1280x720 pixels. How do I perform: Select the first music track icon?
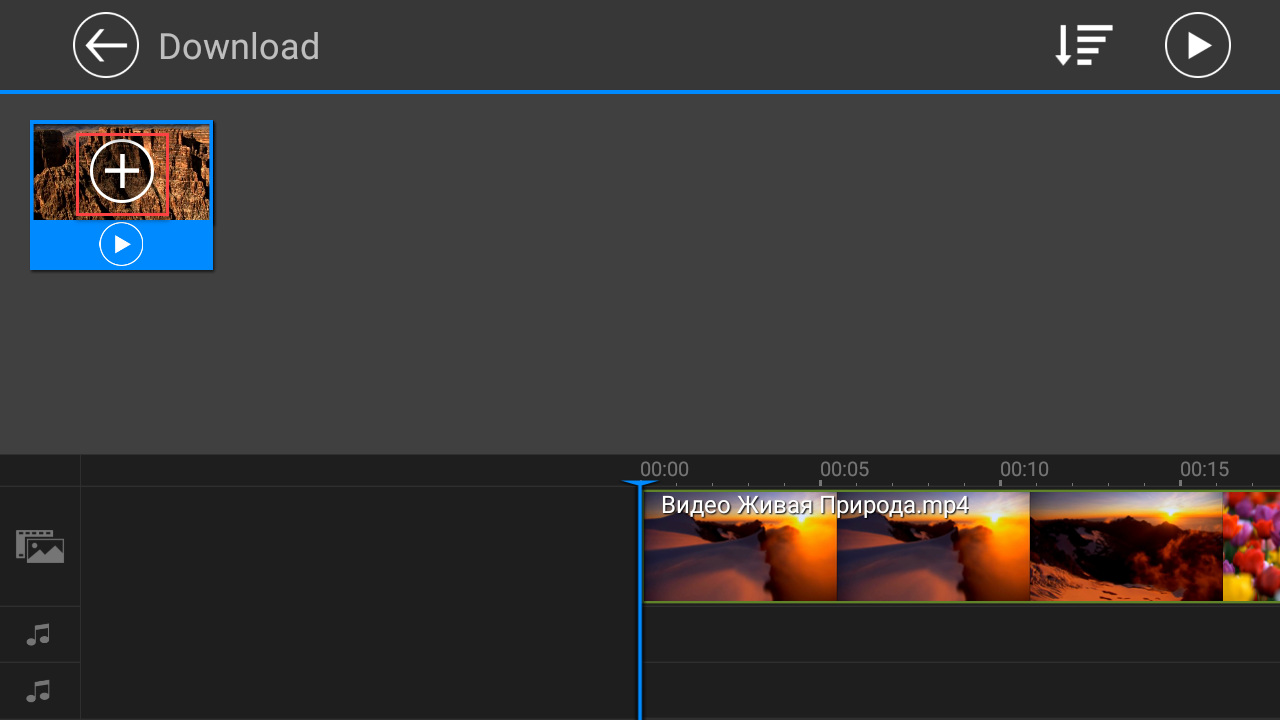(x=39, y=634)
